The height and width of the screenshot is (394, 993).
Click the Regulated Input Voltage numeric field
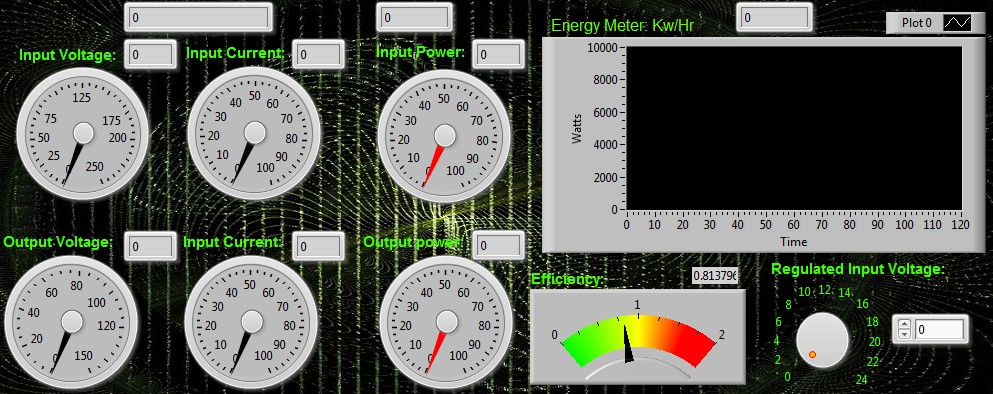[x=939, y=329]
